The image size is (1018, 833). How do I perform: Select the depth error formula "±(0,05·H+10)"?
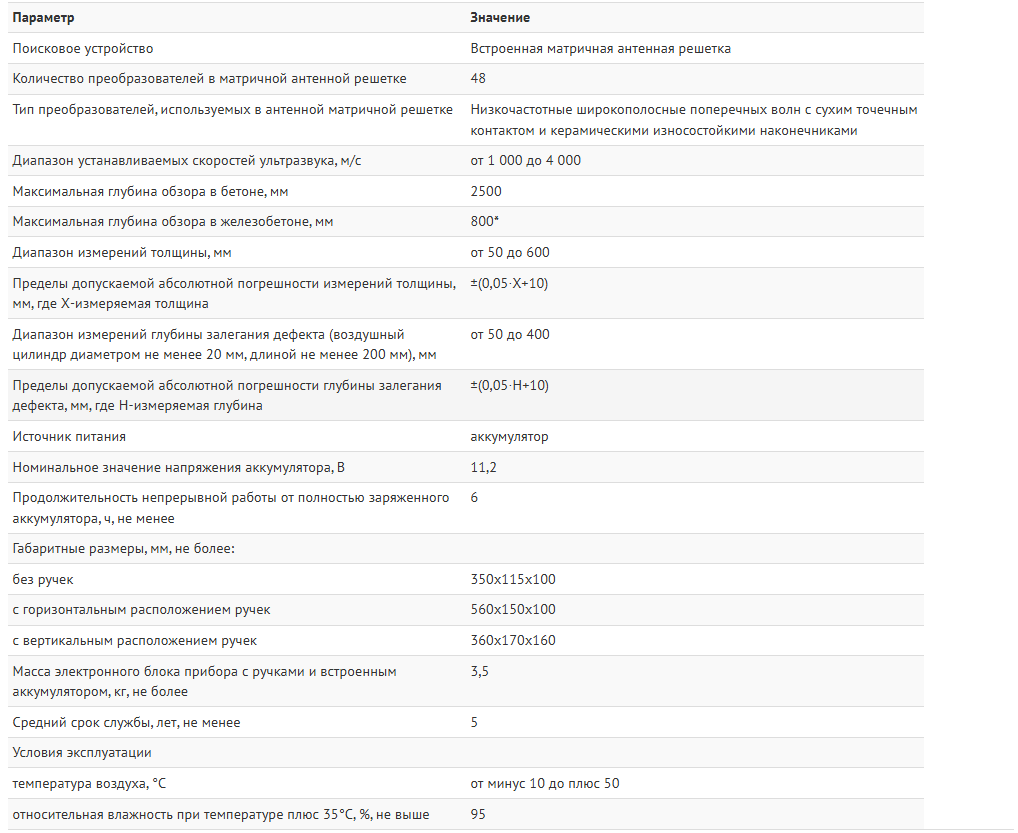pos(509,385)
